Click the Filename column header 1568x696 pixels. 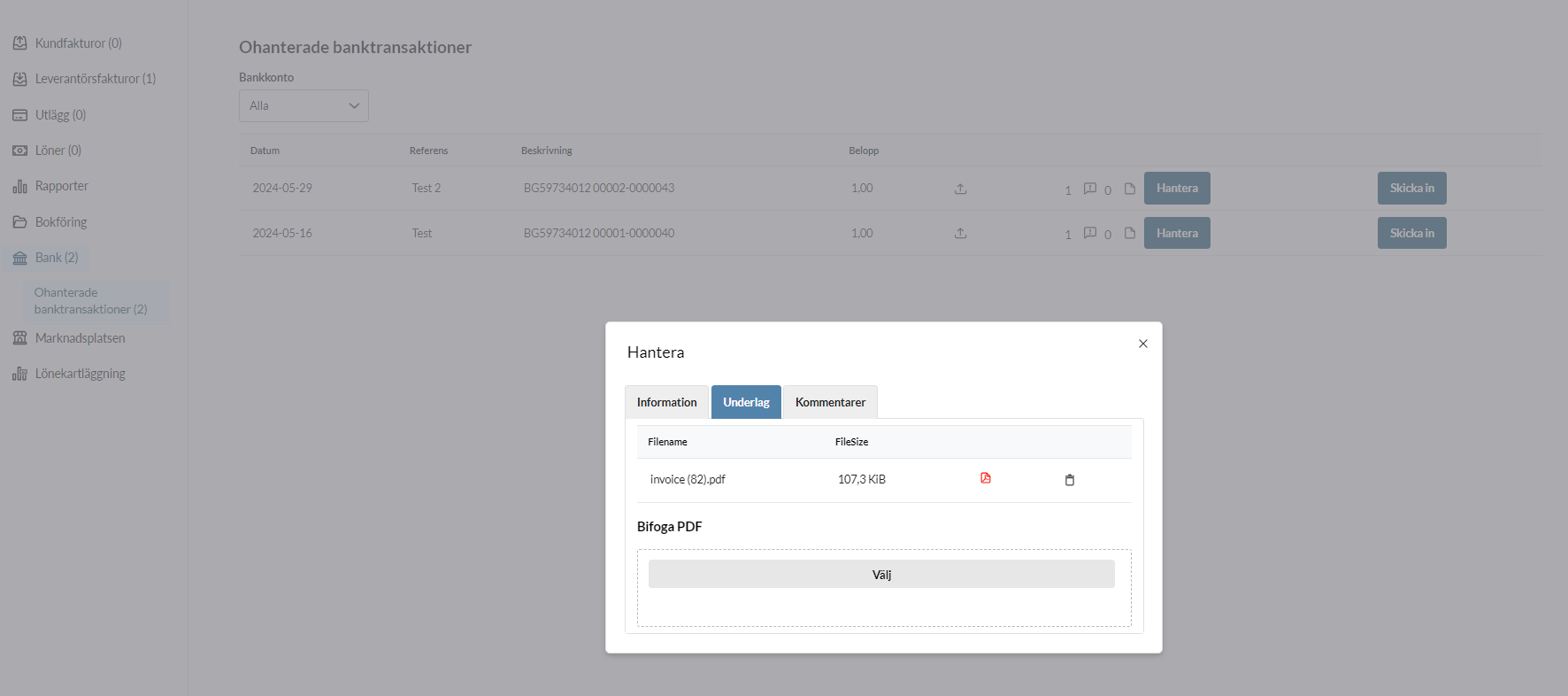(x=667, y=442)
